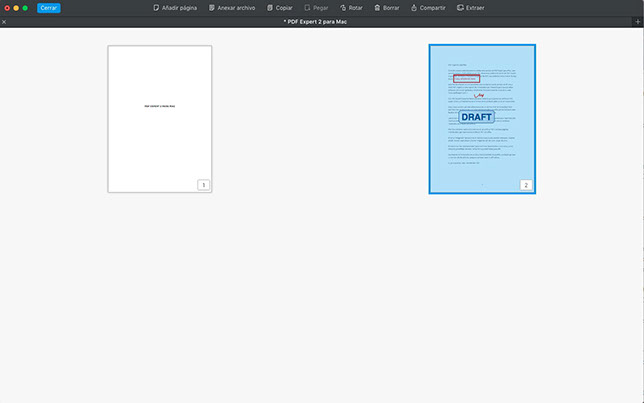Click the DRAFT stamp on page 2
Screen dimensions: 644x403
[476, 117]
